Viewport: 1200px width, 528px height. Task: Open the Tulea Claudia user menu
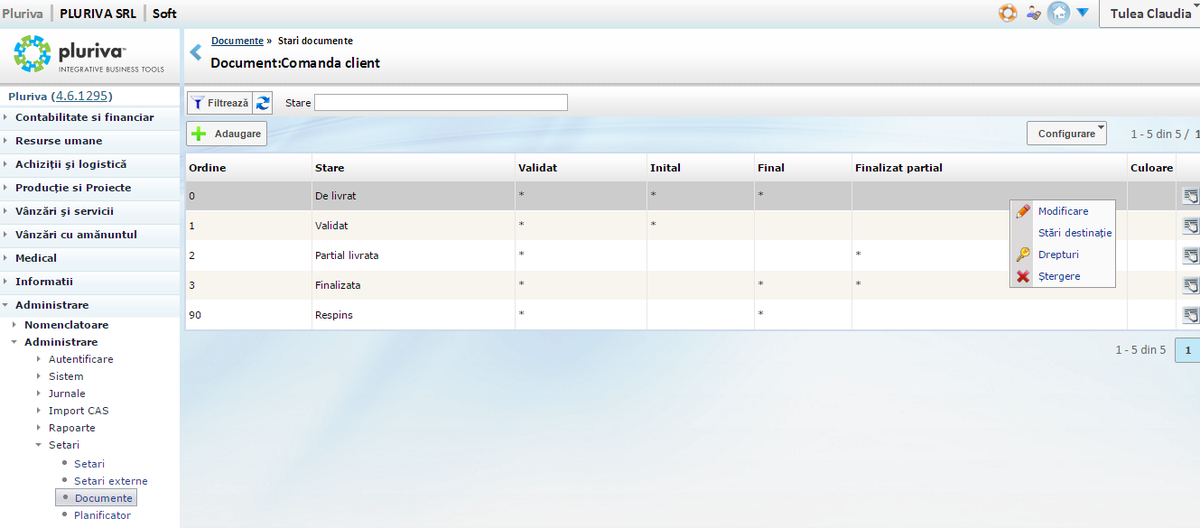tap(1150, 14)
